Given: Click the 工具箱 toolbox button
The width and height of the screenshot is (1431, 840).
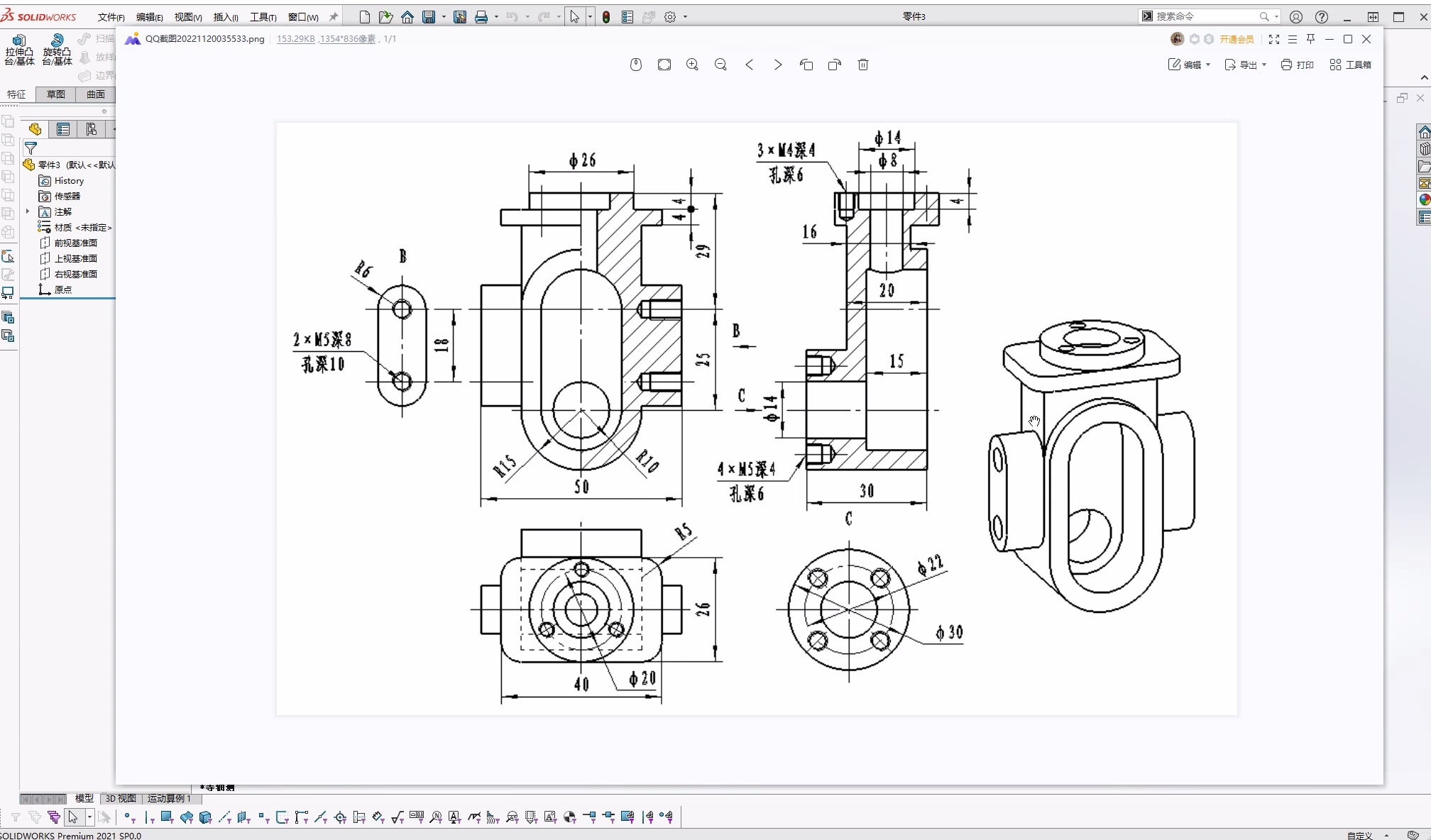Looking at the screenshot, I should click(x=1351, y=65).
